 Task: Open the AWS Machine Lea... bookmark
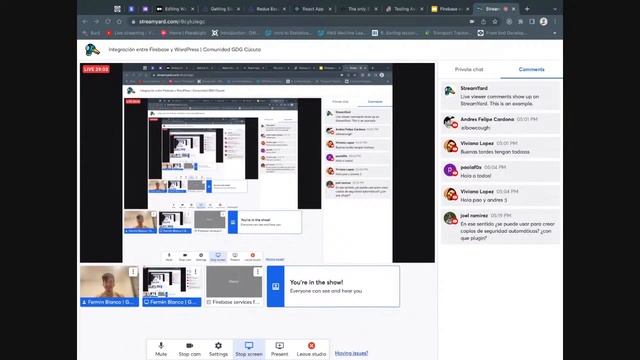pos(341,33)
